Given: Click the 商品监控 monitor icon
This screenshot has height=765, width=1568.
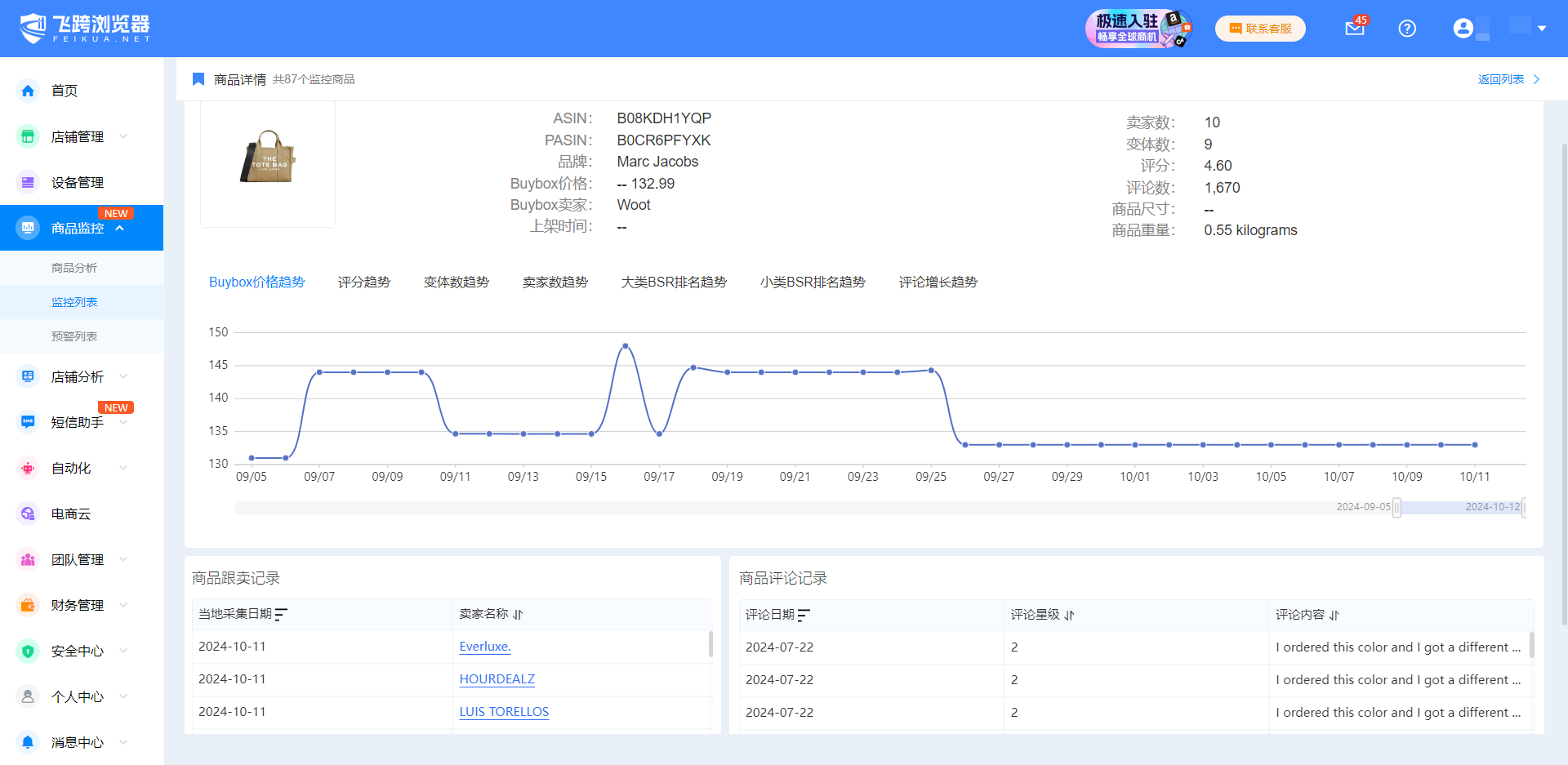Looking at the screenshot, I should [x=28, y=228].
